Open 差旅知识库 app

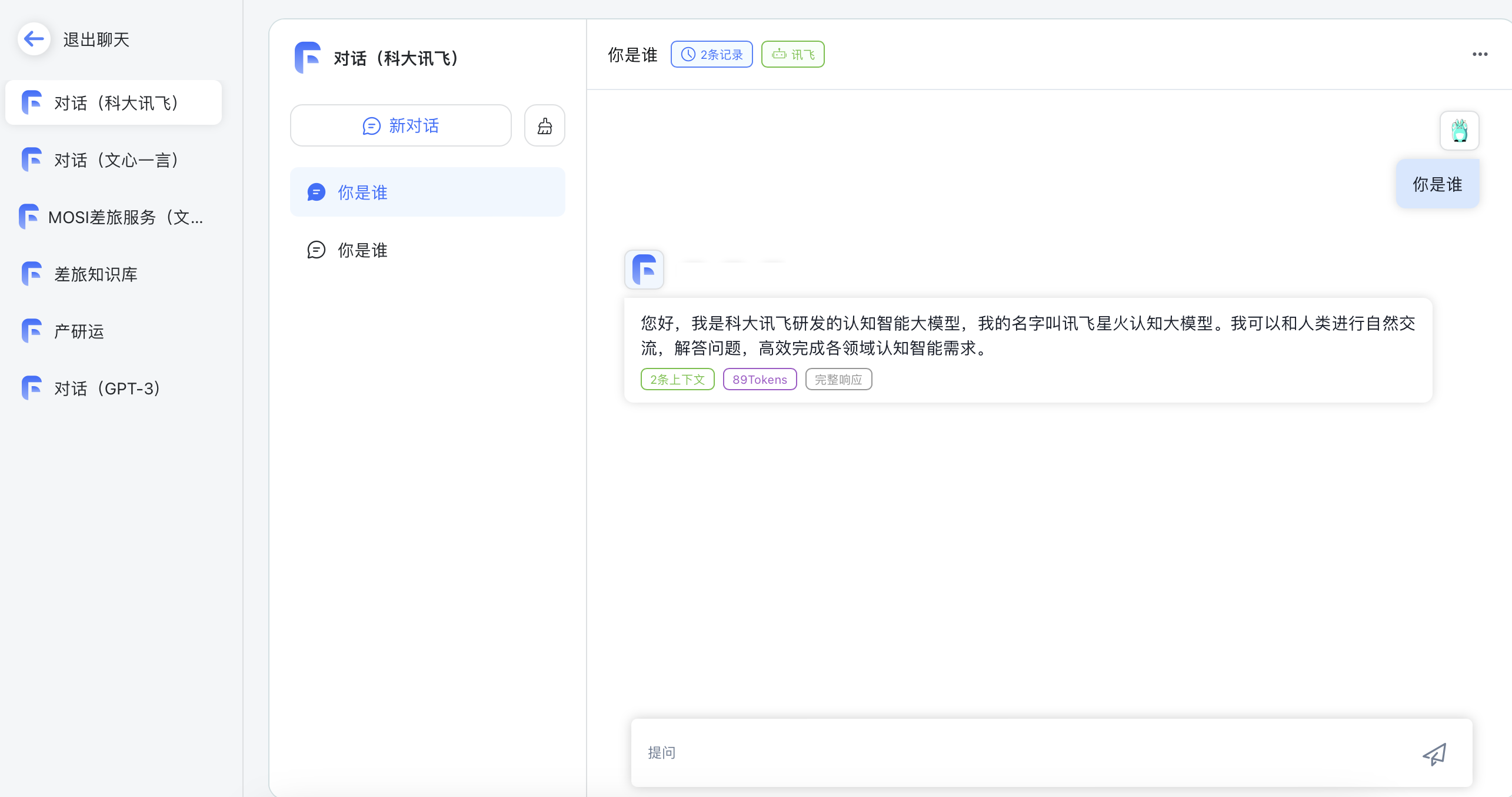click(114, 274)
